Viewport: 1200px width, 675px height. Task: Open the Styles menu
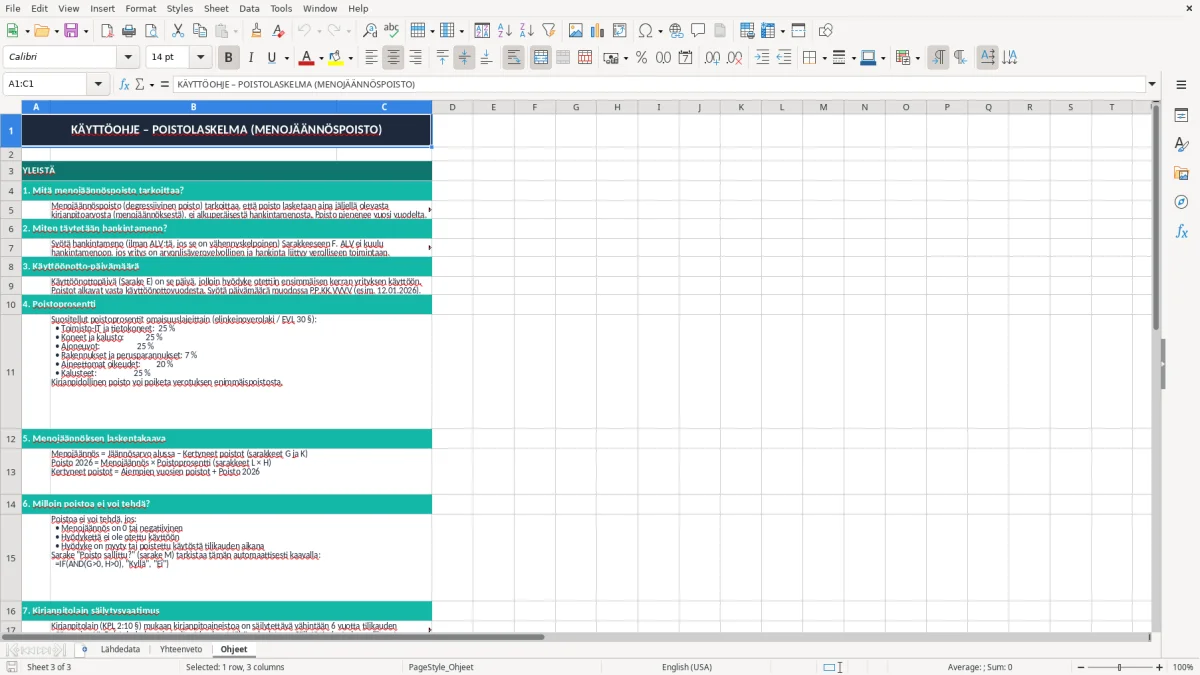180,8
